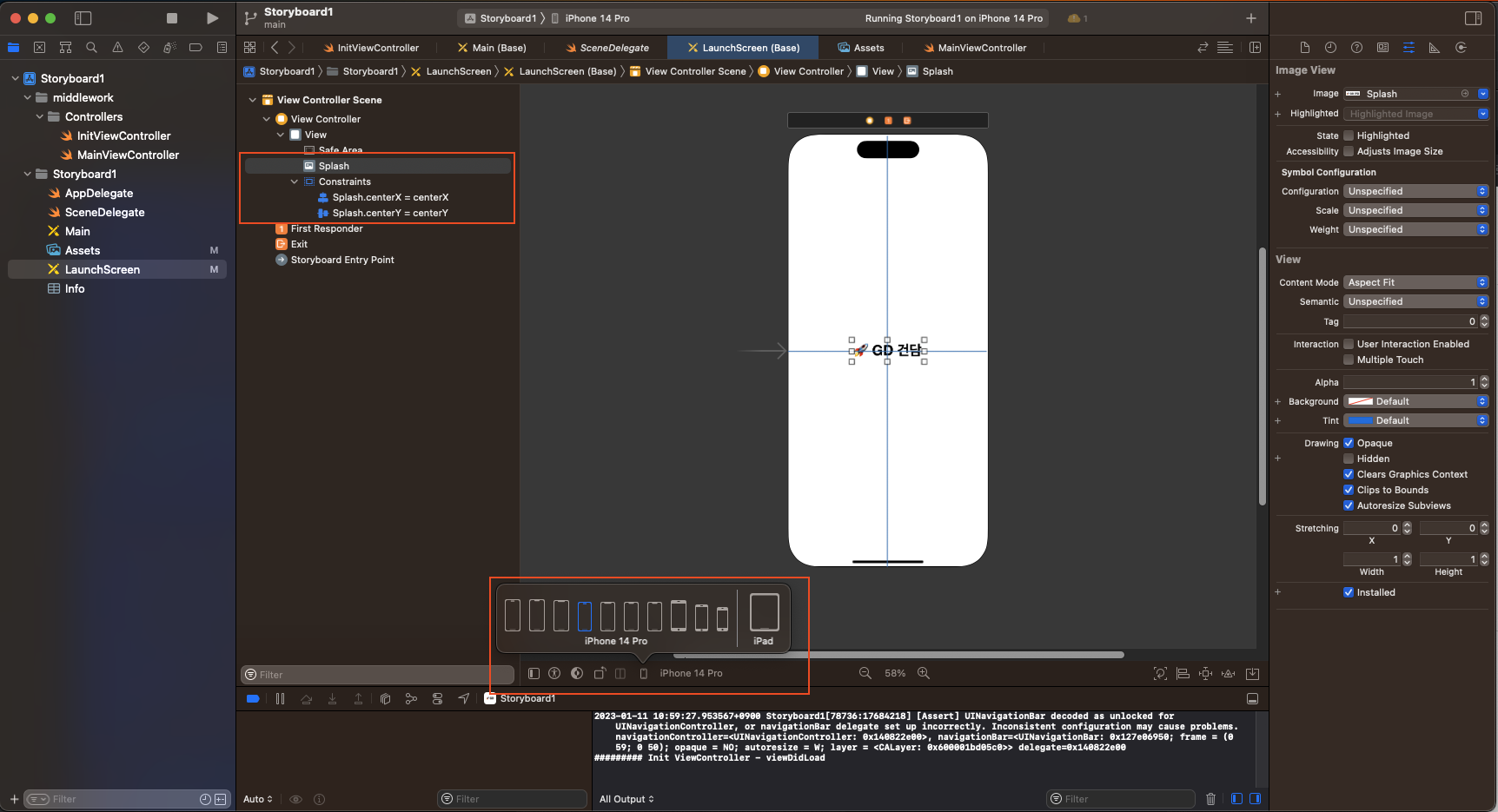Stop the running app

172,18
